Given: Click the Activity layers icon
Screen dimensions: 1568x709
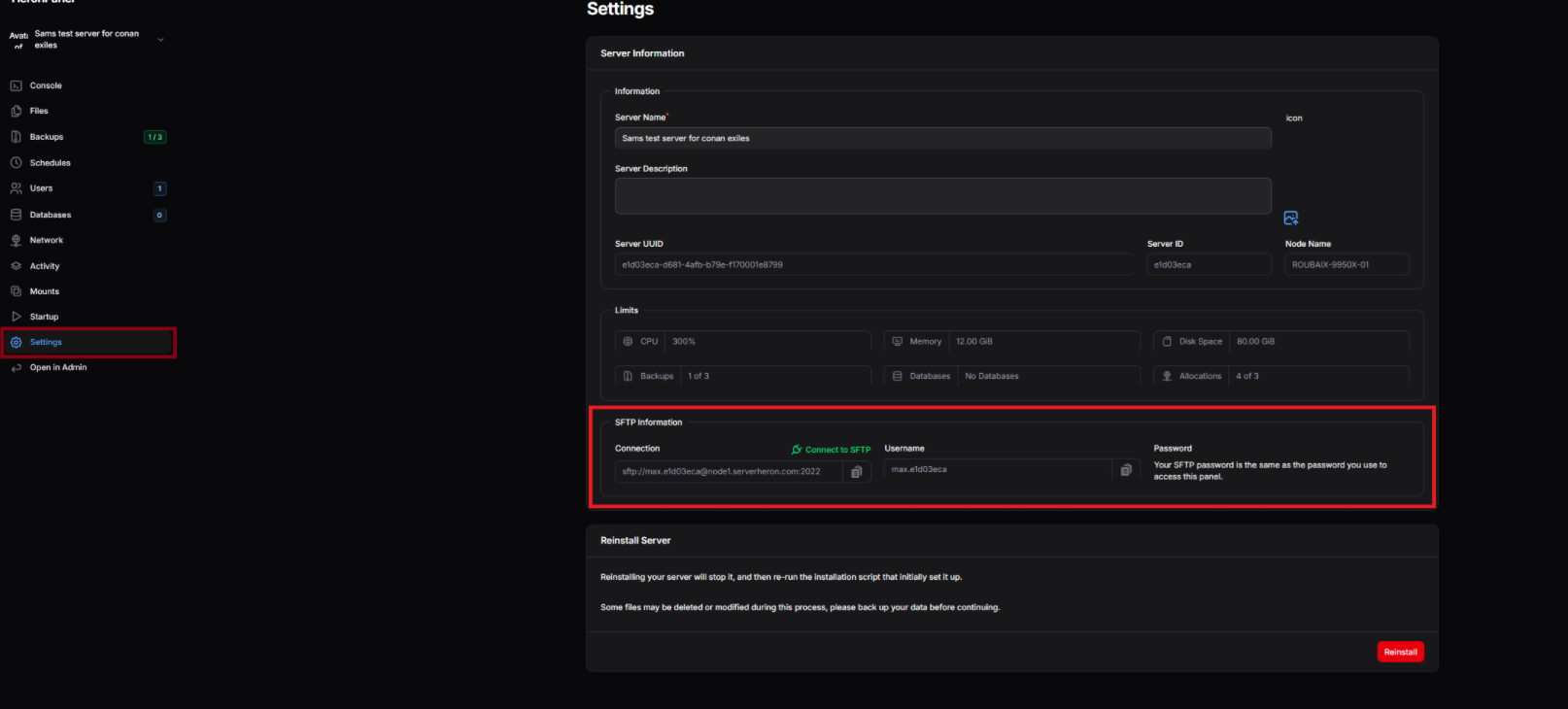Looking at the screenshot, I should pyautogui.click(x=17, y=266).
